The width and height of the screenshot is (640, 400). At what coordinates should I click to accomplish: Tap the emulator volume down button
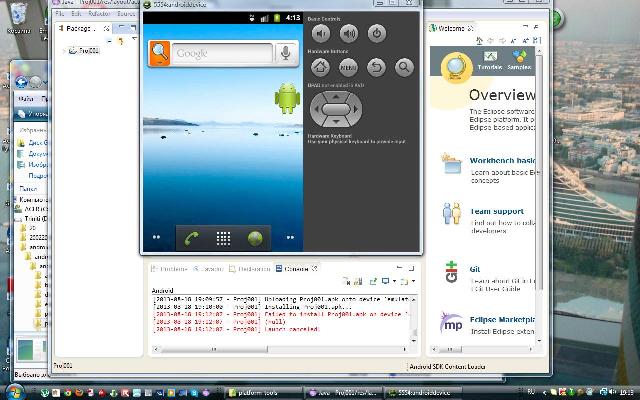[x=321, y=33]
